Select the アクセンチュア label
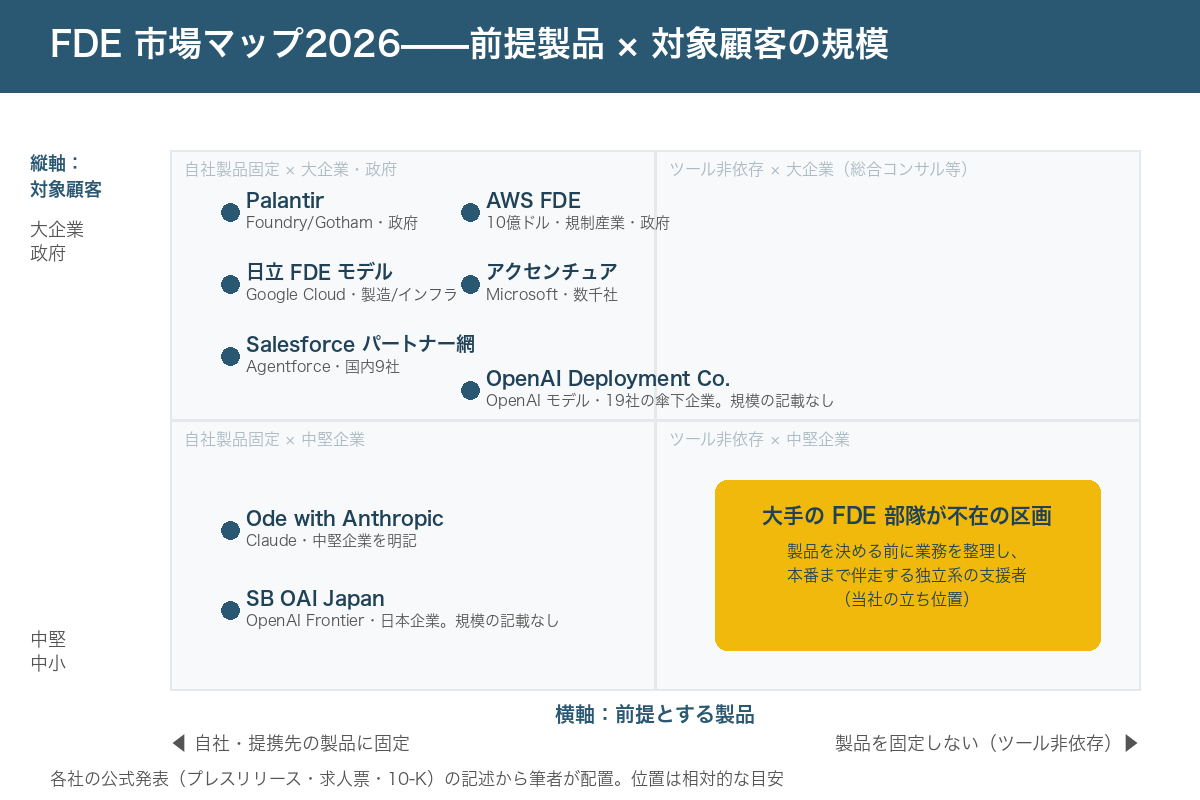 click(552, 272)
